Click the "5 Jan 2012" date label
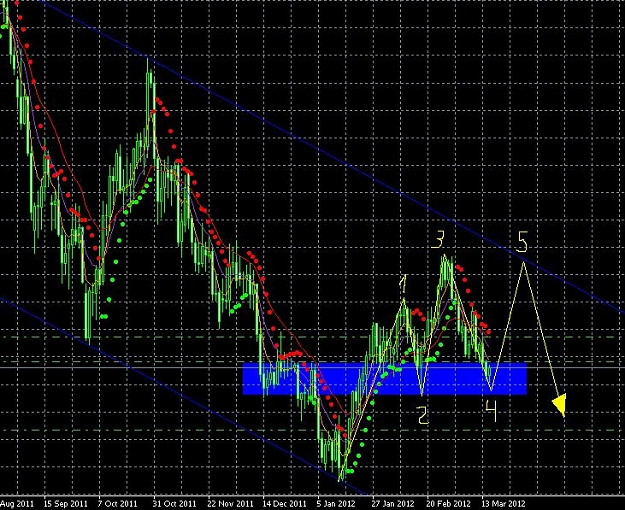Screen dimensions: 625x510 tap(336, 504)
